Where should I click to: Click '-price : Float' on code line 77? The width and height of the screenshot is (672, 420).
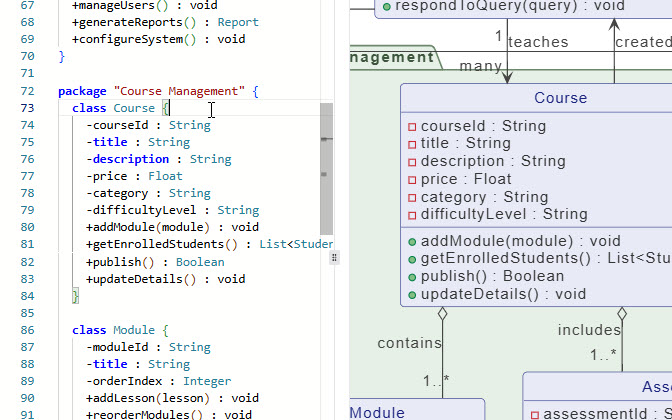[x=134, y=176]
